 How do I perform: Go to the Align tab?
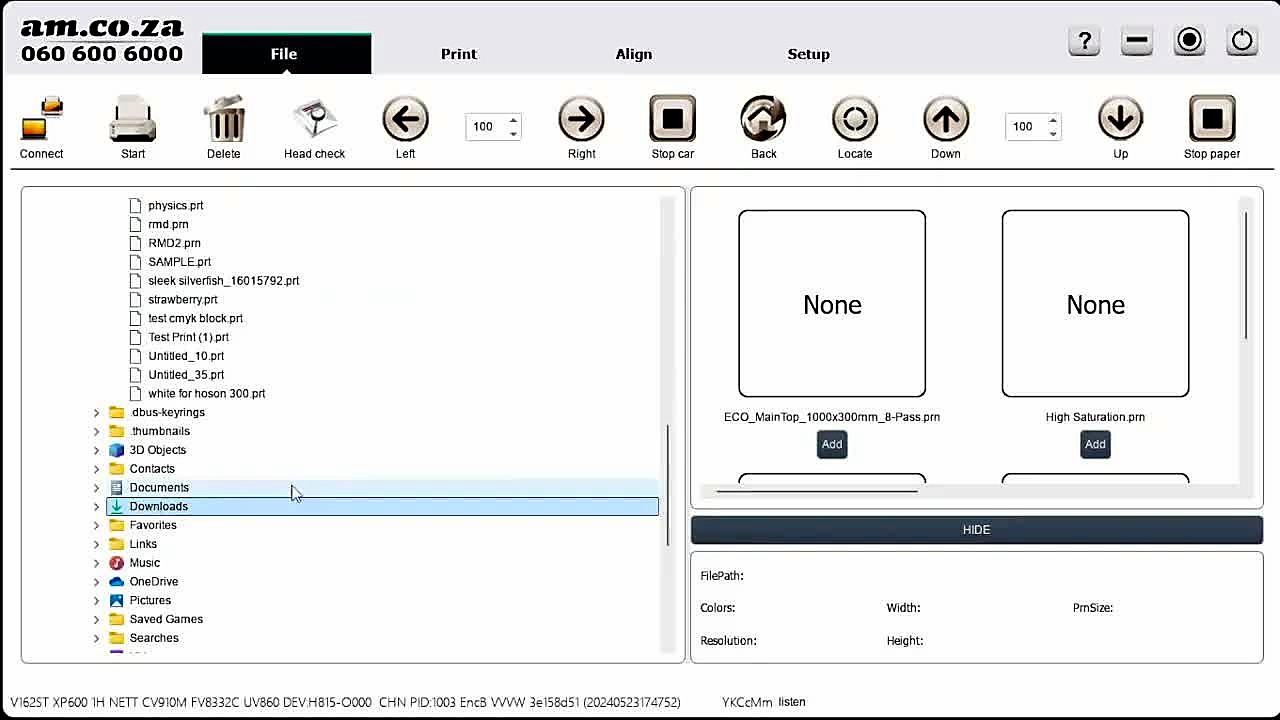click(x=634, y=54)
